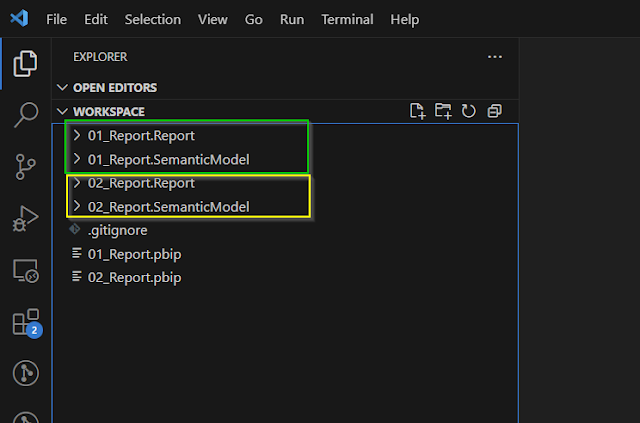Open the Explorer view in activity bar

click(25, 64)
